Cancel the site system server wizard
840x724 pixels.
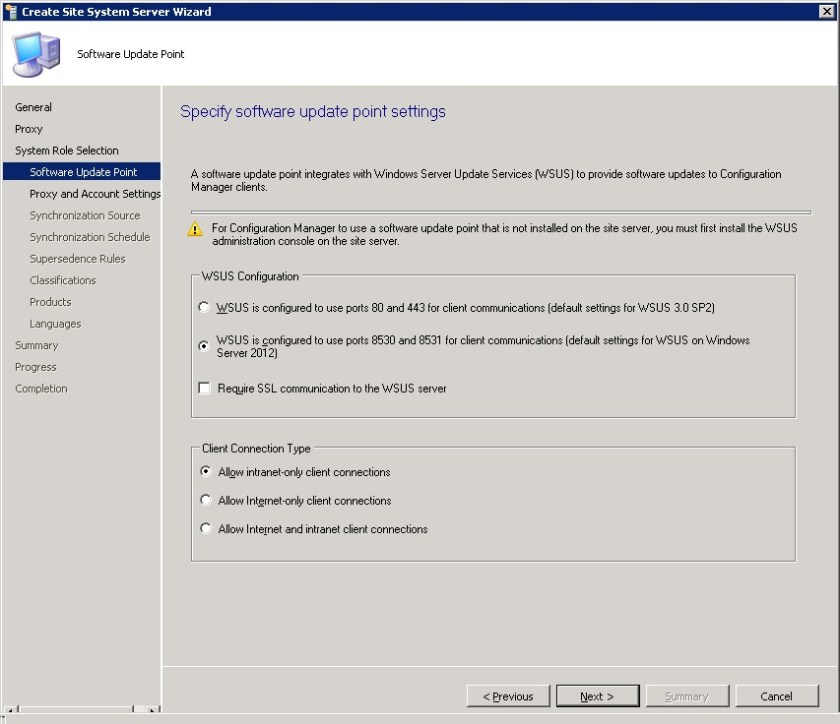777,696
